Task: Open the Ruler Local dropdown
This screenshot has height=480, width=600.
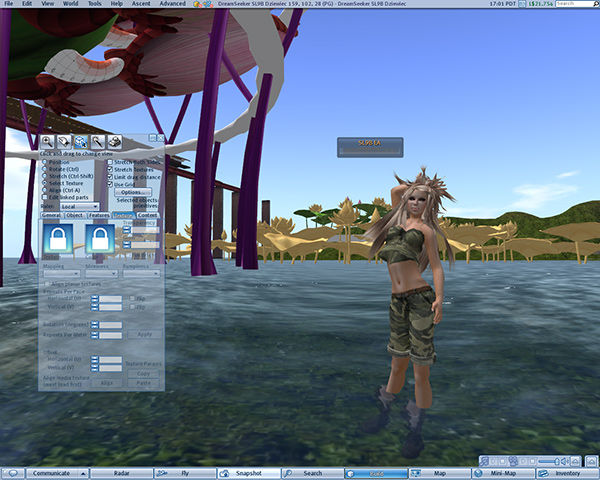Action: 80,206
